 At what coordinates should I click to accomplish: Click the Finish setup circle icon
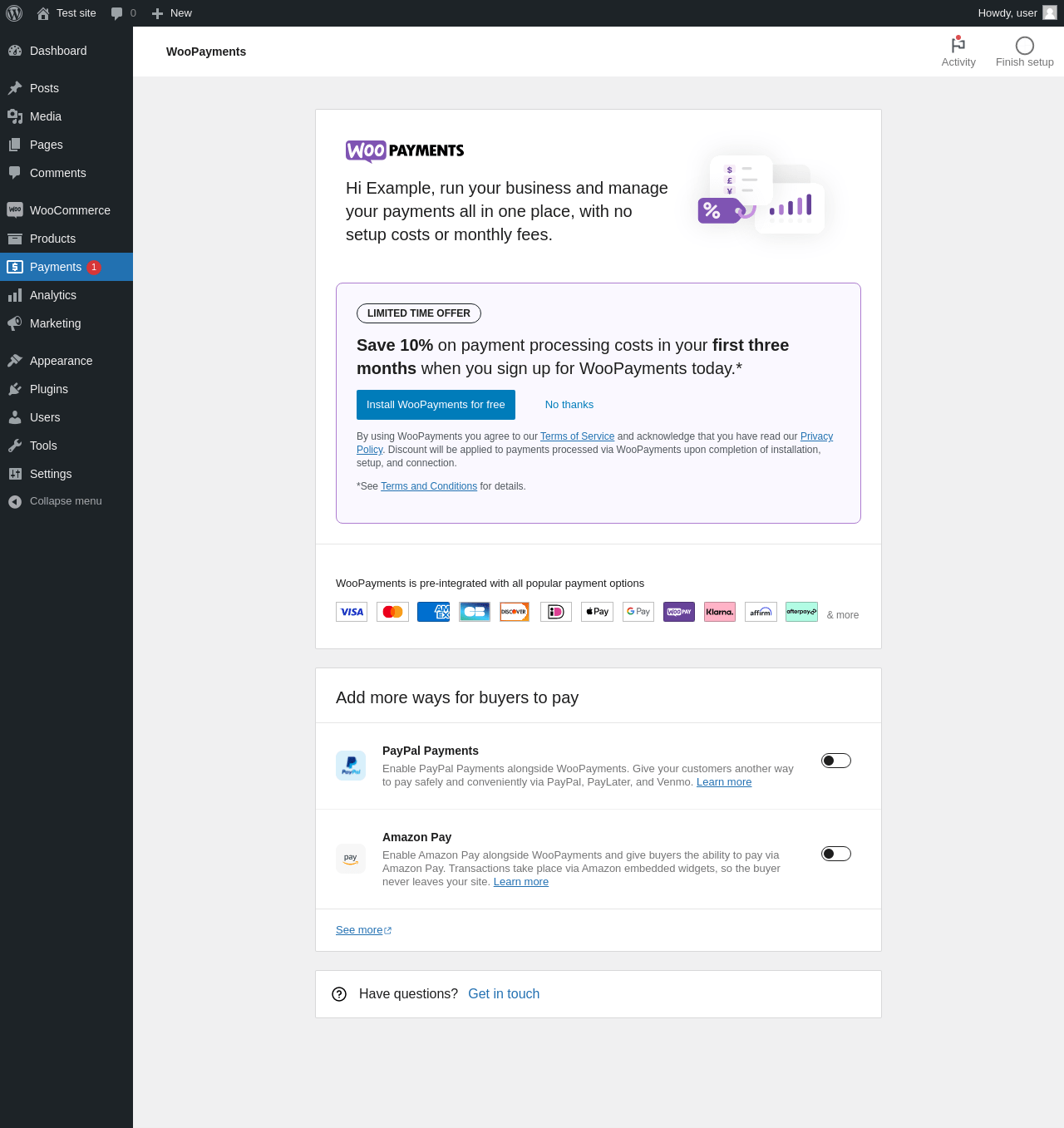[x=1025, y=46]
